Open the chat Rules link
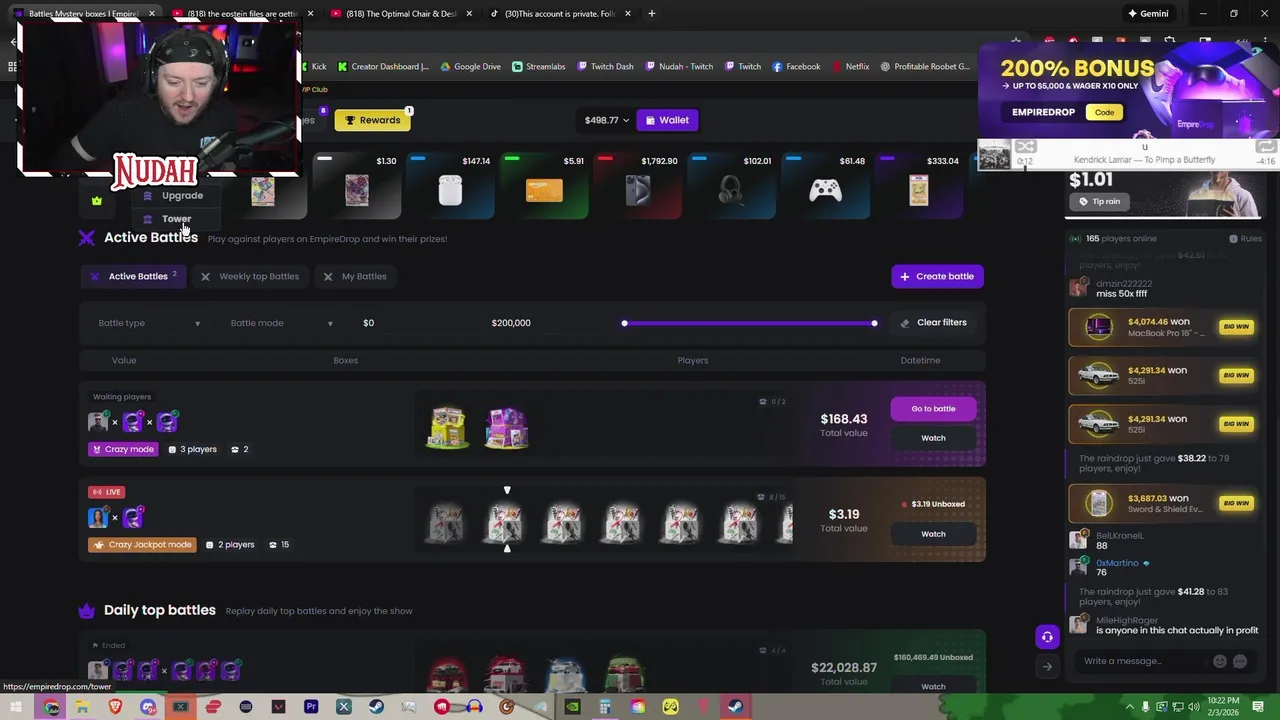Screen dimensions: 1280x720 point(1245,239)
